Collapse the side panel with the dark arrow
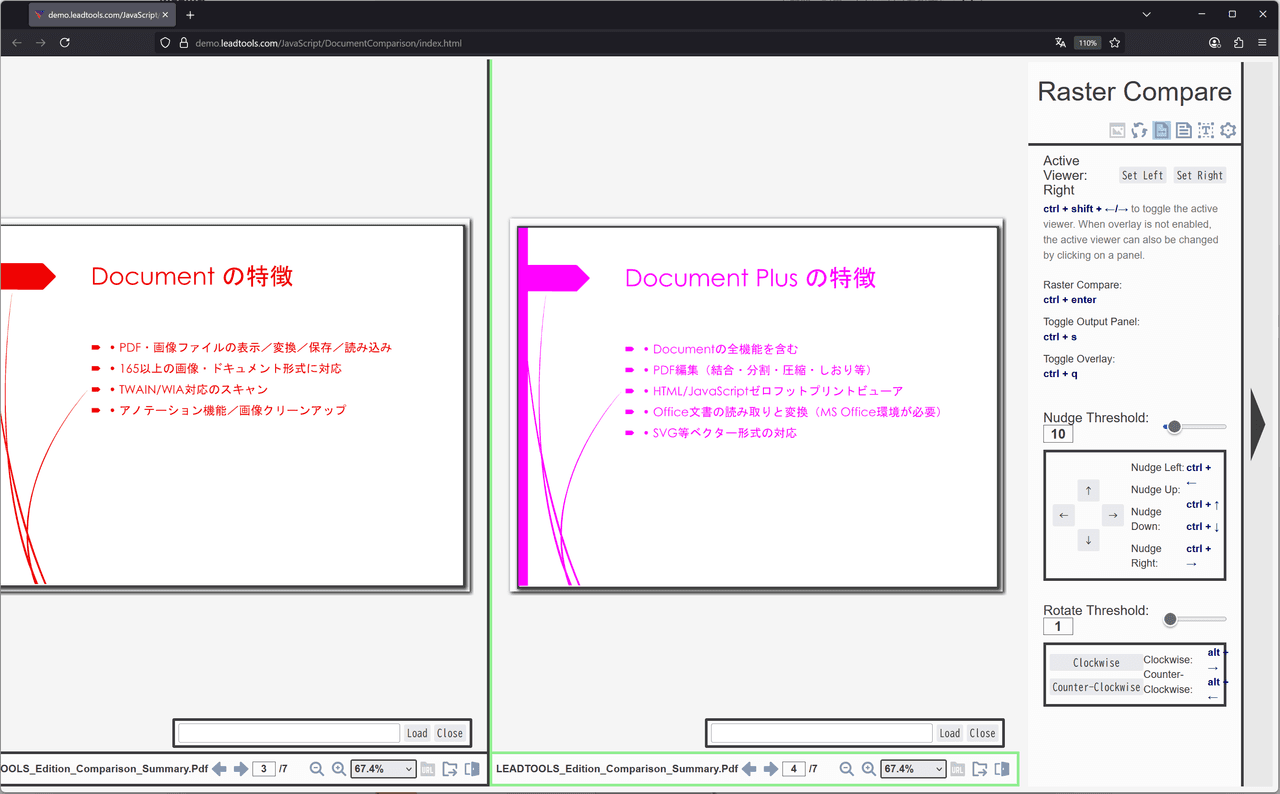This screenshot has width=1280, height=794. click(x=1257, y=425)
